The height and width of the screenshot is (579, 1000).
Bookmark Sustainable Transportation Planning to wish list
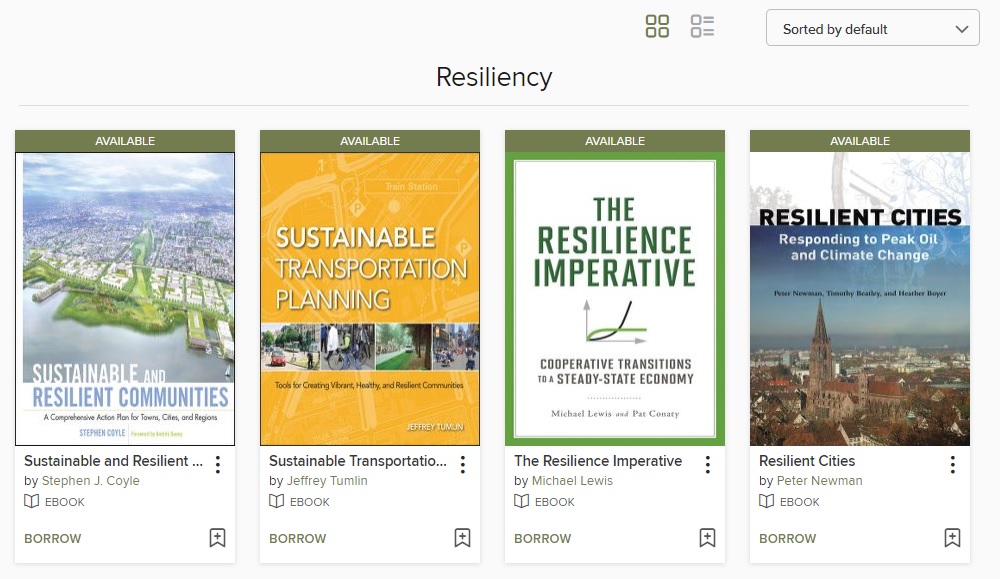click(462, 538)
